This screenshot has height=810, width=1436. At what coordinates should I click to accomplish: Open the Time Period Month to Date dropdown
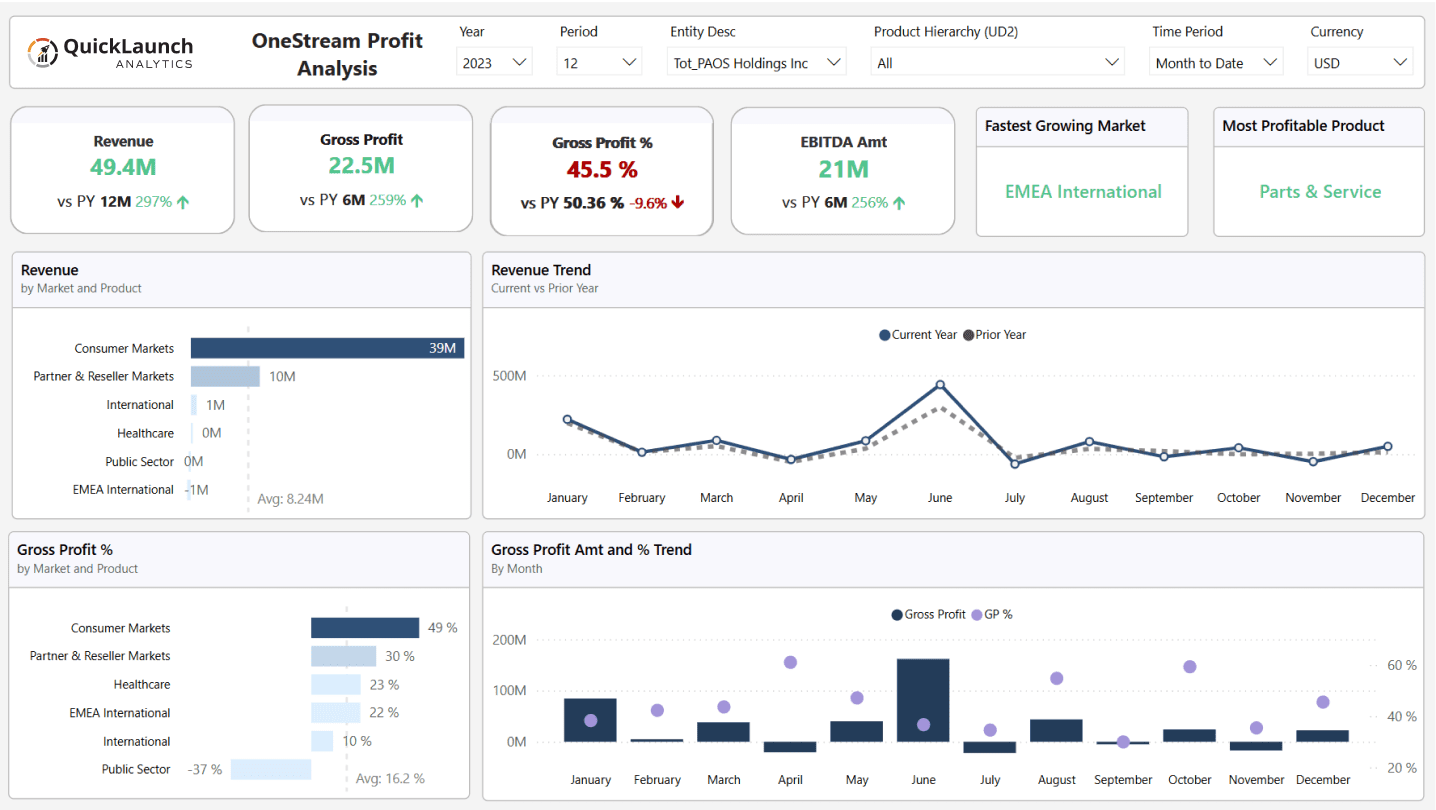[x=1216, y=62]
